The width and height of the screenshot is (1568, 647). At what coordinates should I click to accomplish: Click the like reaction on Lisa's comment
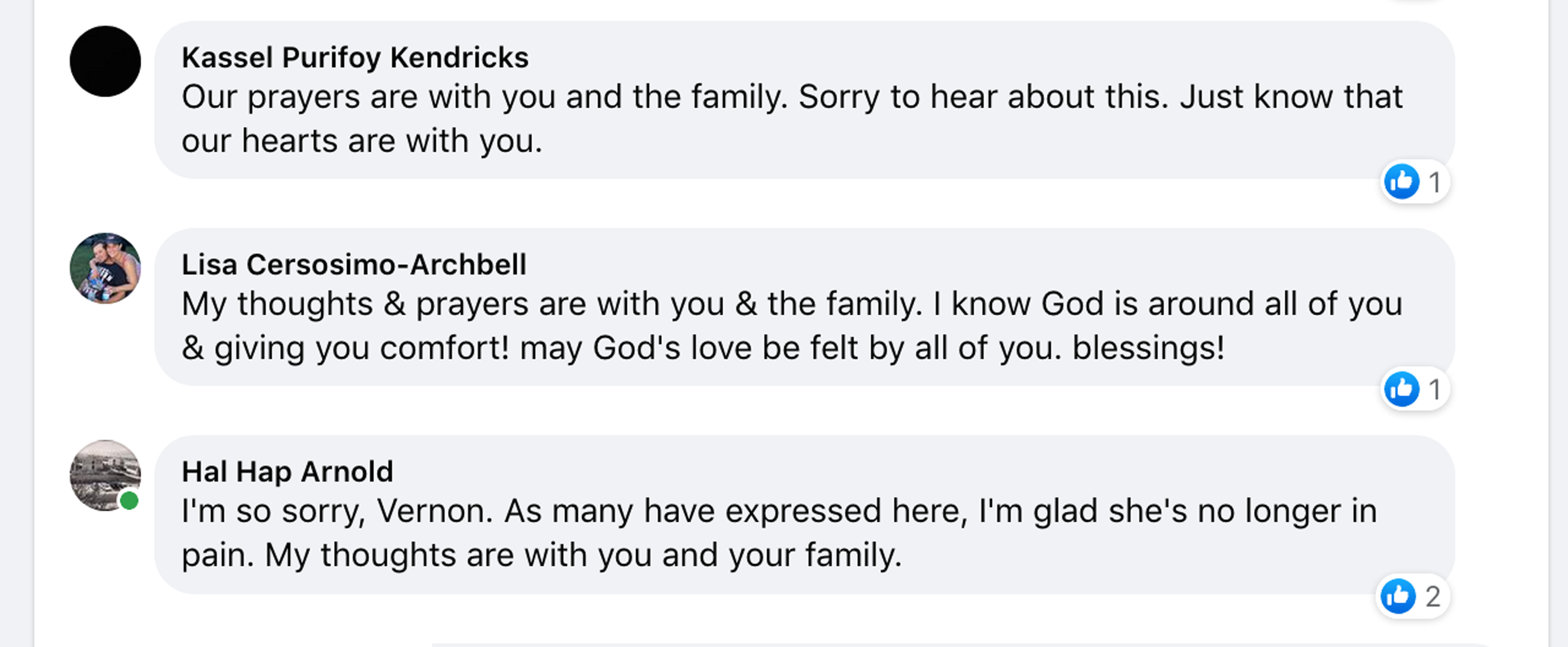[x=1401, y=389]
